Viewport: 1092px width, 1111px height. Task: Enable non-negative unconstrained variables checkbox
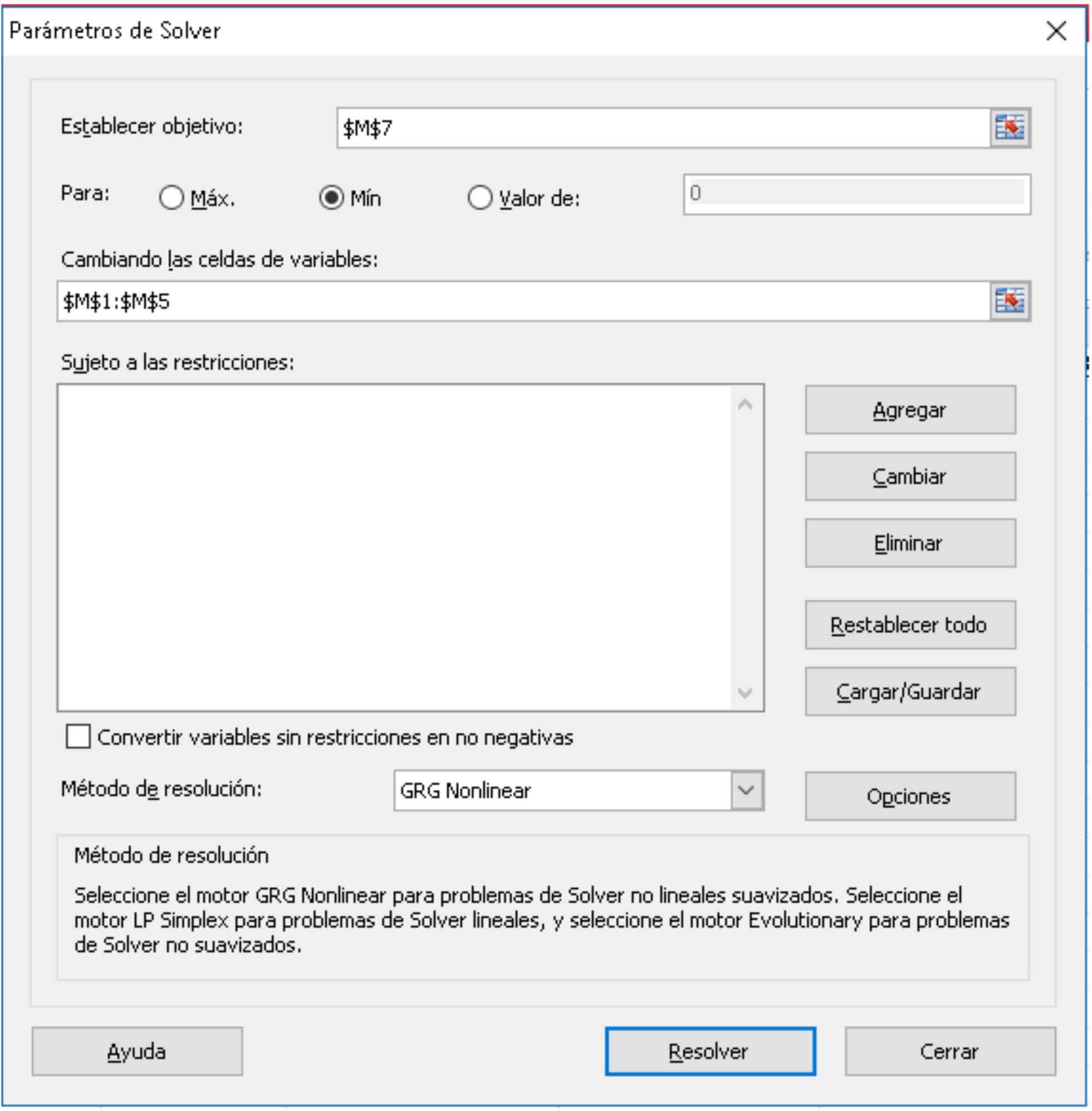pos(79,736)
